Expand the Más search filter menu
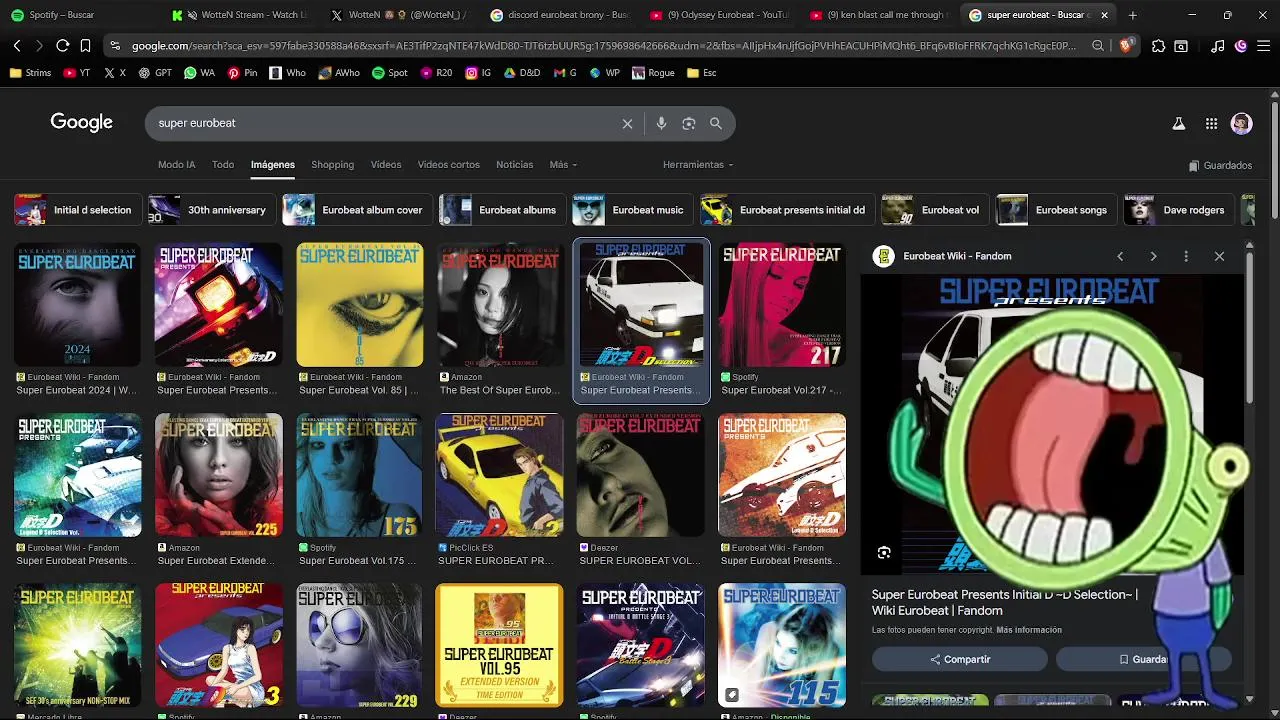Viewport: 1280px width, 720px height. [563, 165]
